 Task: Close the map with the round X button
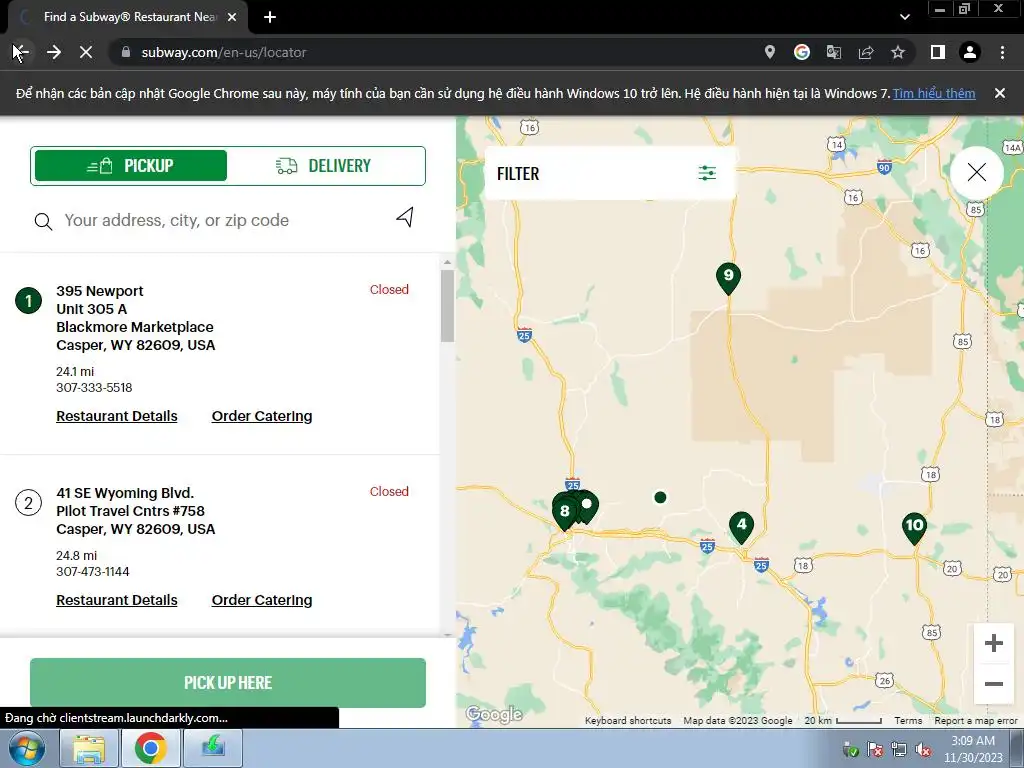point(976,172)
